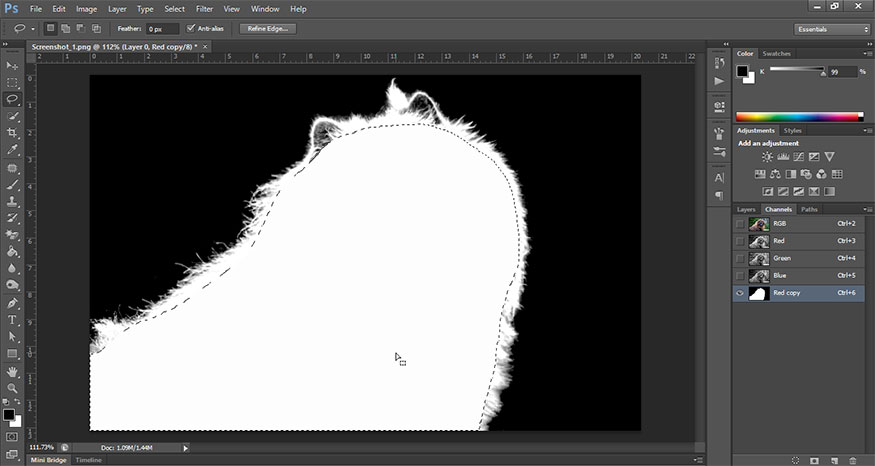Create new channel icon

(834, 460)
